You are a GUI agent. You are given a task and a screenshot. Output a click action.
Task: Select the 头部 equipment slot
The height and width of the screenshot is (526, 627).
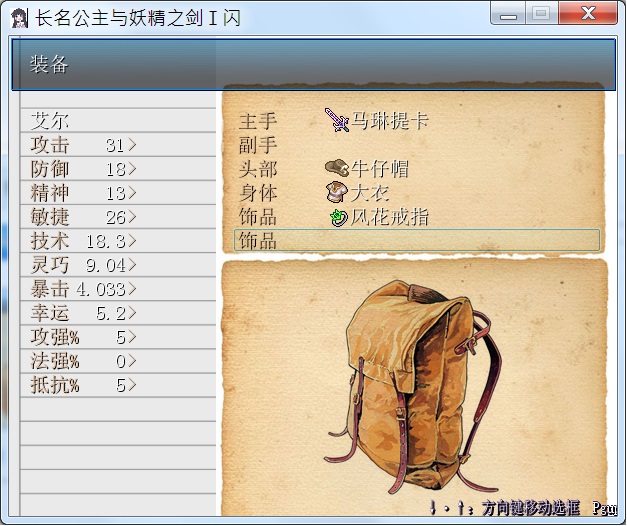[417, 168]
